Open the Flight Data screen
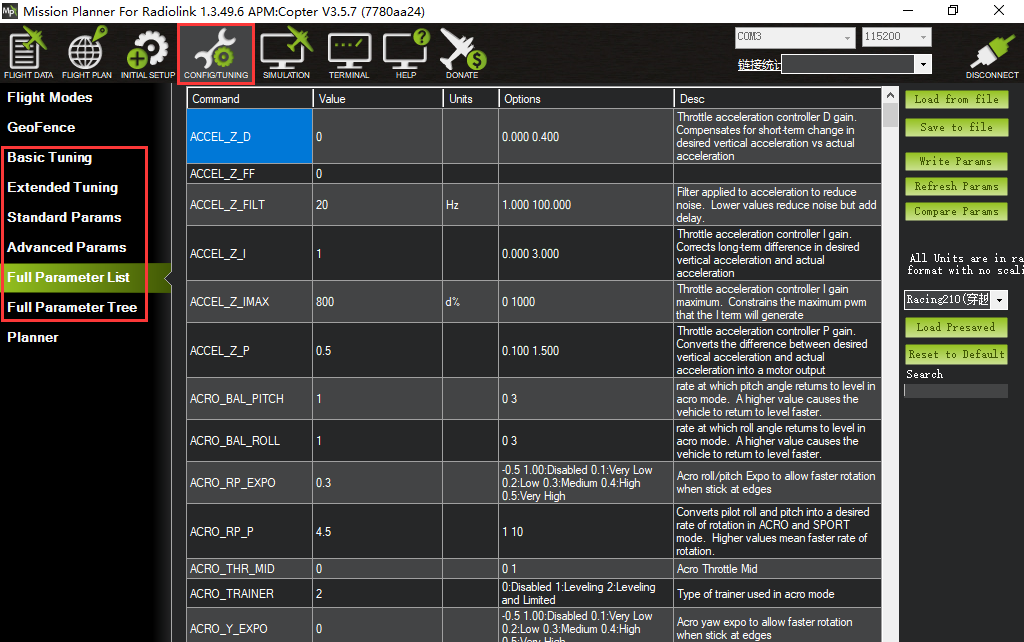This screenshot has height=642, width=1024. coord(29,54)
